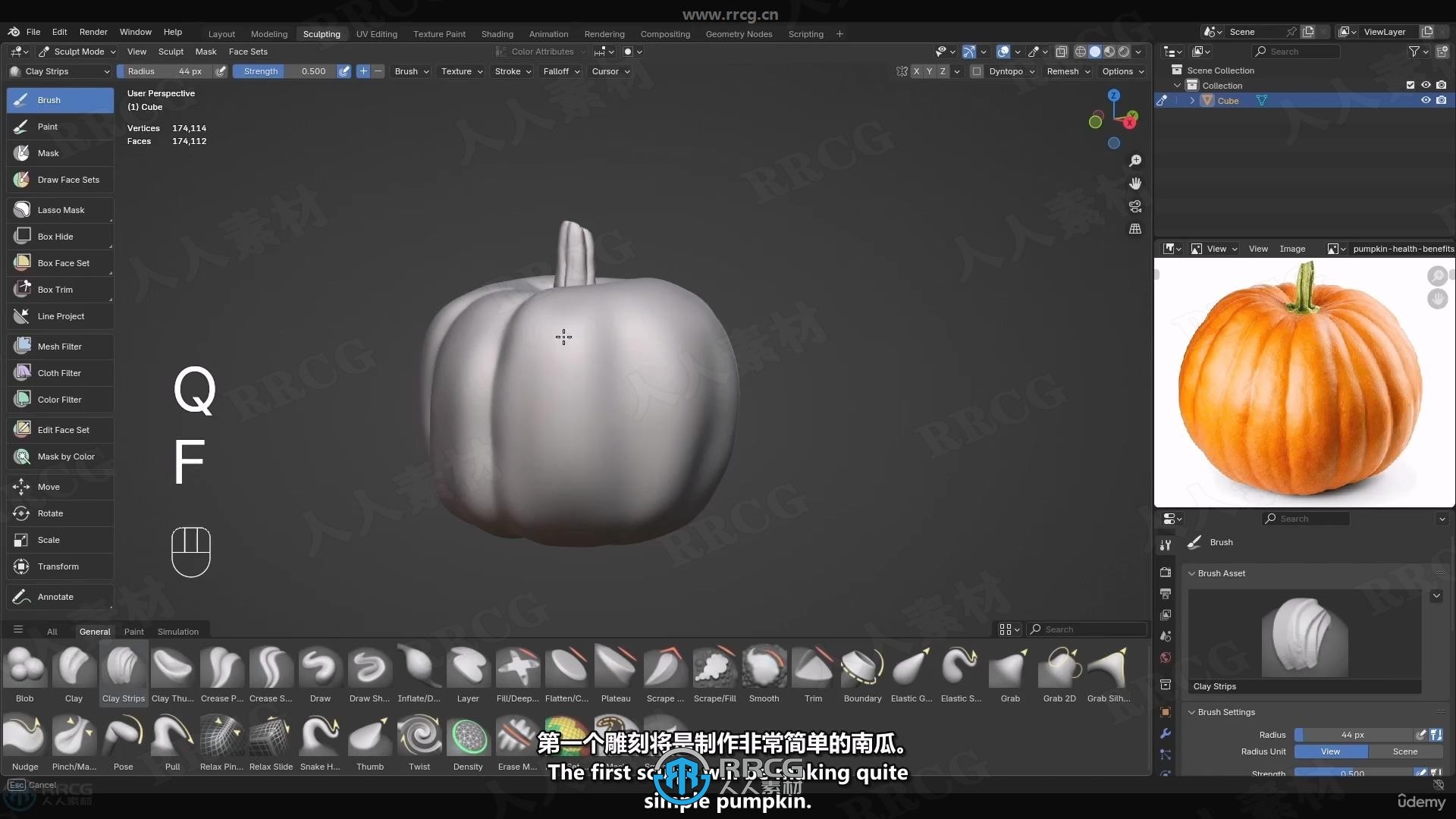This screenshot has width=1456, height=819.
Task: Toggle camera view icon in viewport
Action: tap(1135, 206)
